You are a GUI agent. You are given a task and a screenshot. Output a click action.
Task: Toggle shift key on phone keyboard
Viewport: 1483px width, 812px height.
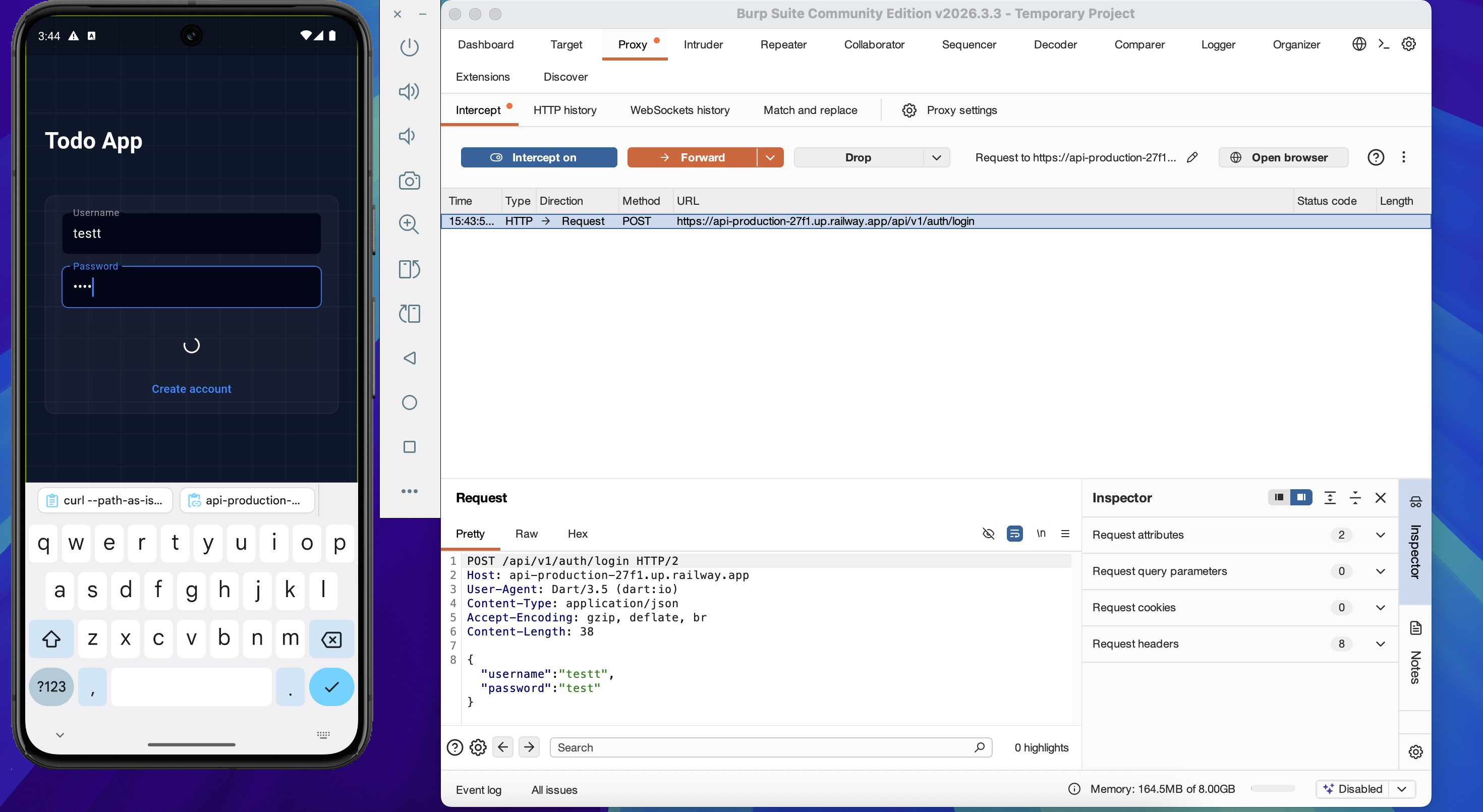(51, 639)
